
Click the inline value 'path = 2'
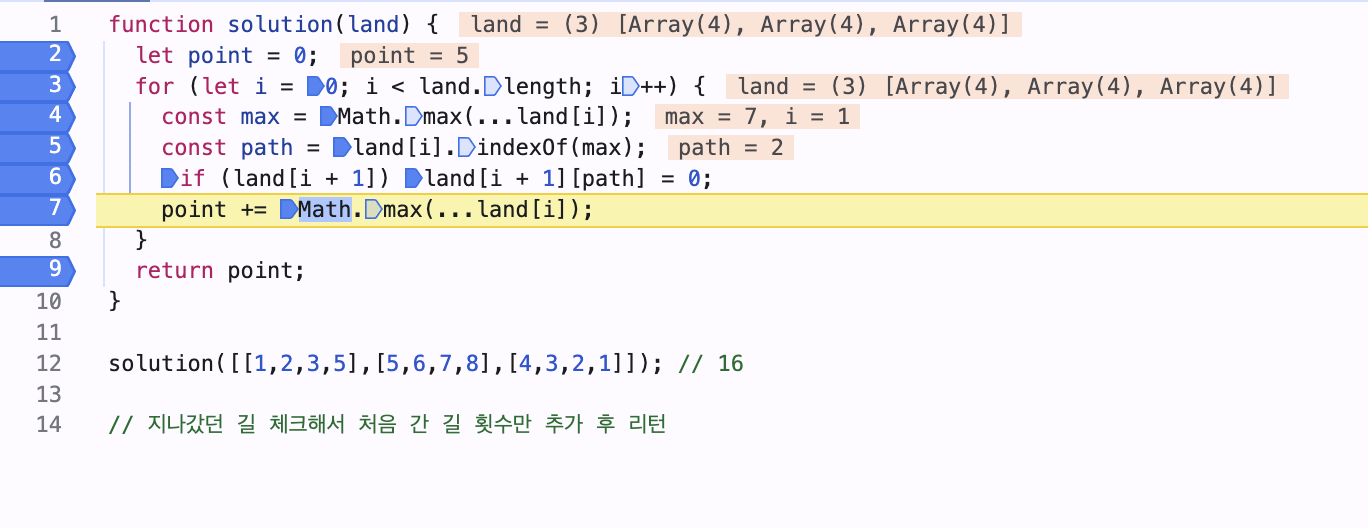[731, 148]
